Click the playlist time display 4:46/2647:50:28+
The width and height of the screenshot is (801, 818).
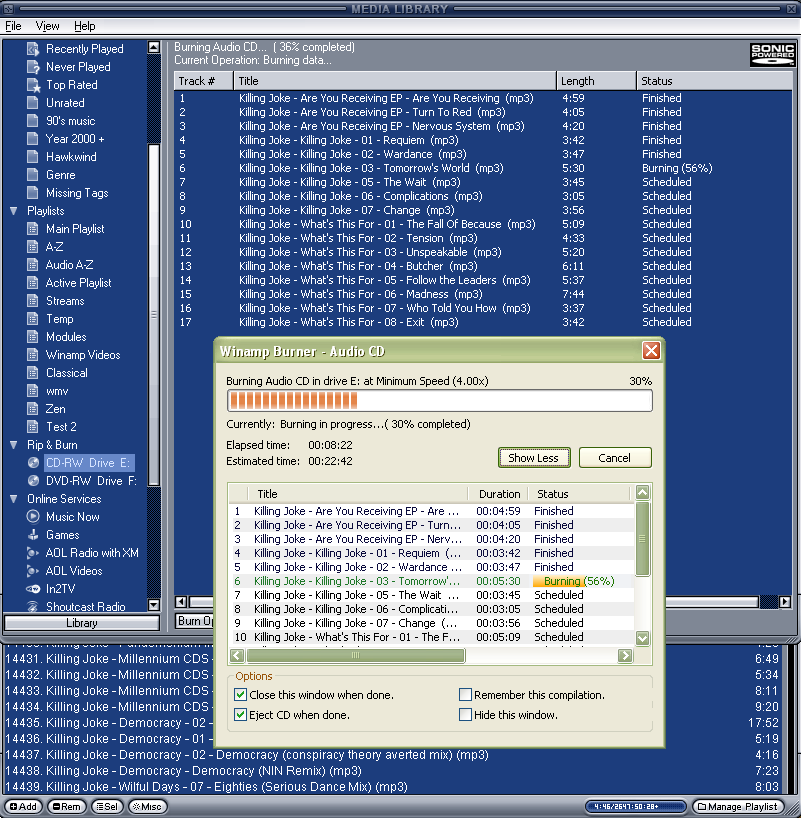[636, 807]
